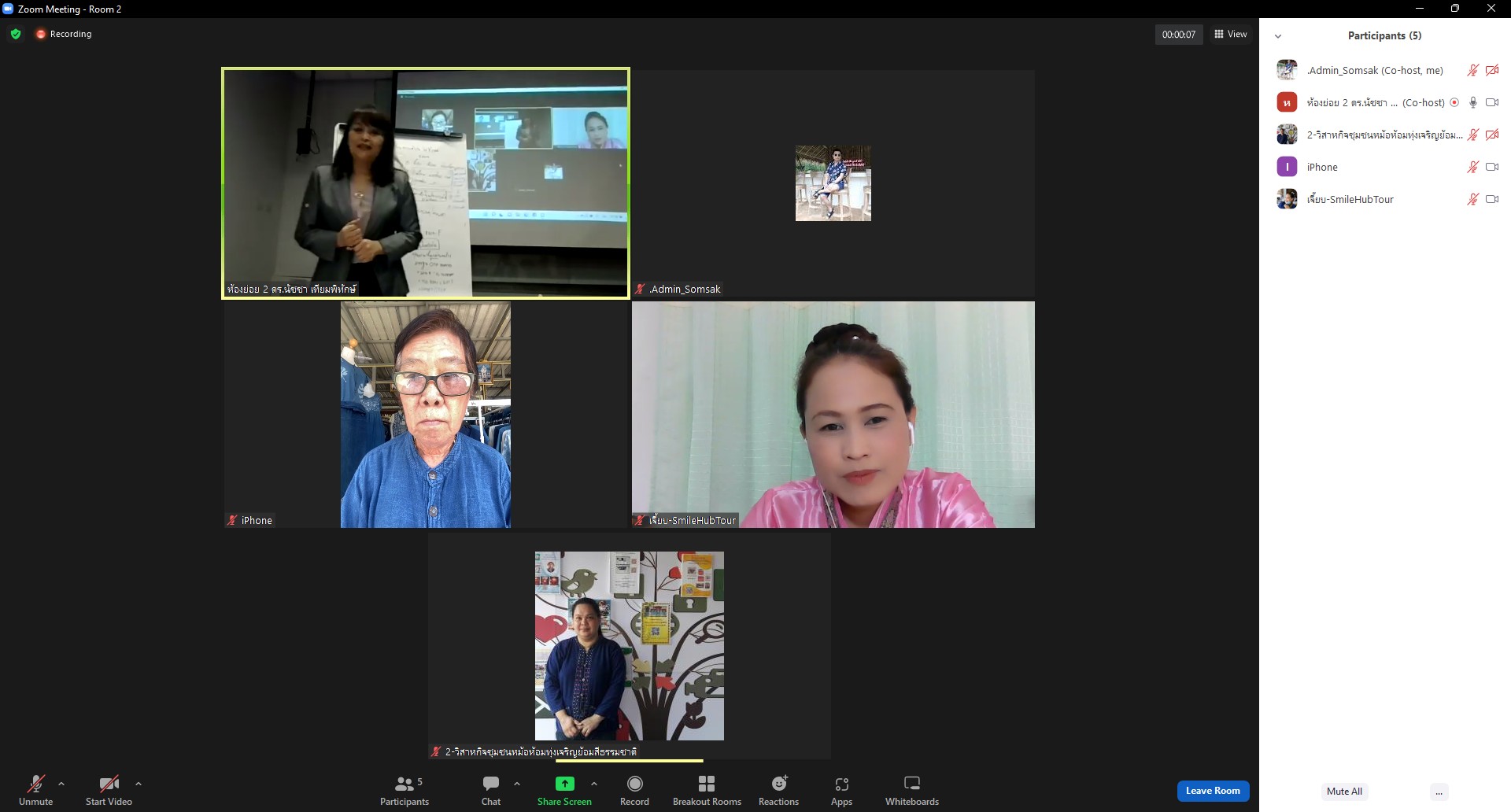This screenshot has width=1511, height=812.
Task: Click the Record icon in toolbar
Action: (x=634, y=784)
